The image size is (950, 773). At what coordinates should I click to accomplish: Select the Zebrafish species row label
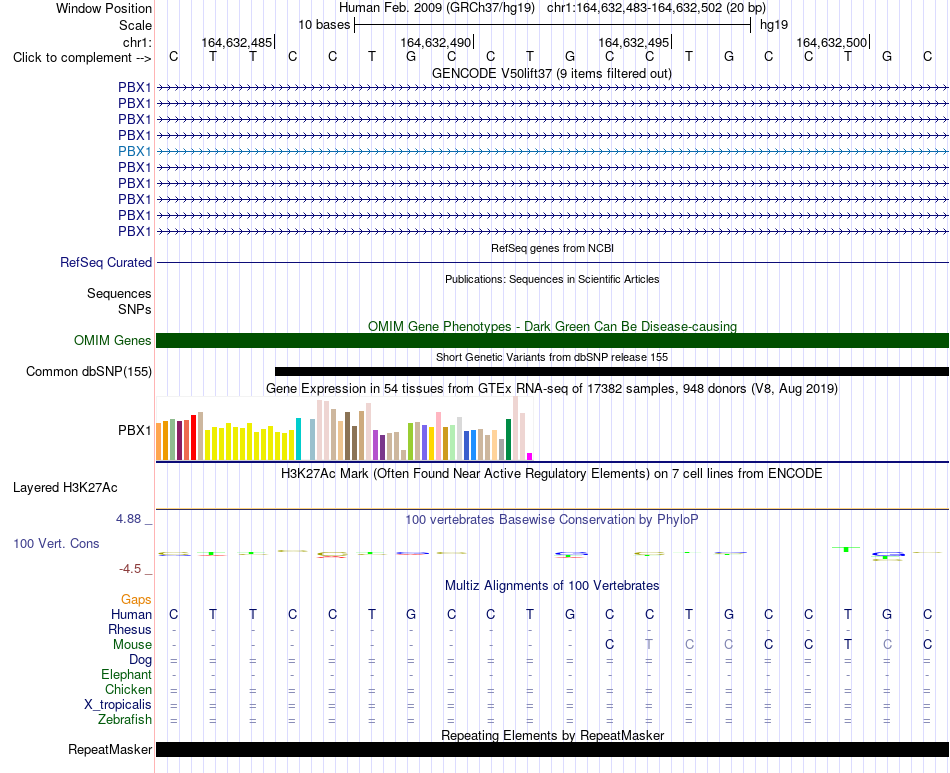[125, 720]
